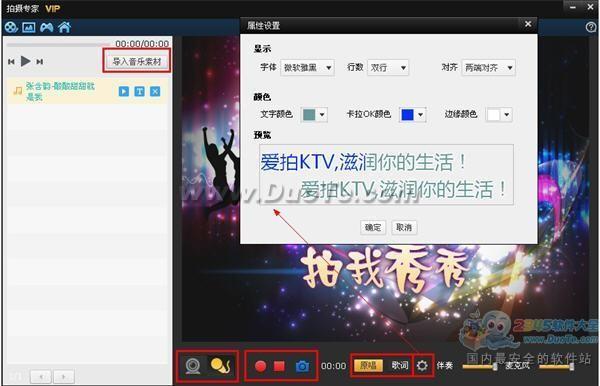
Task: Confirm settings with 确定 button
Action: pyautogui.click(x=373, y=228)
